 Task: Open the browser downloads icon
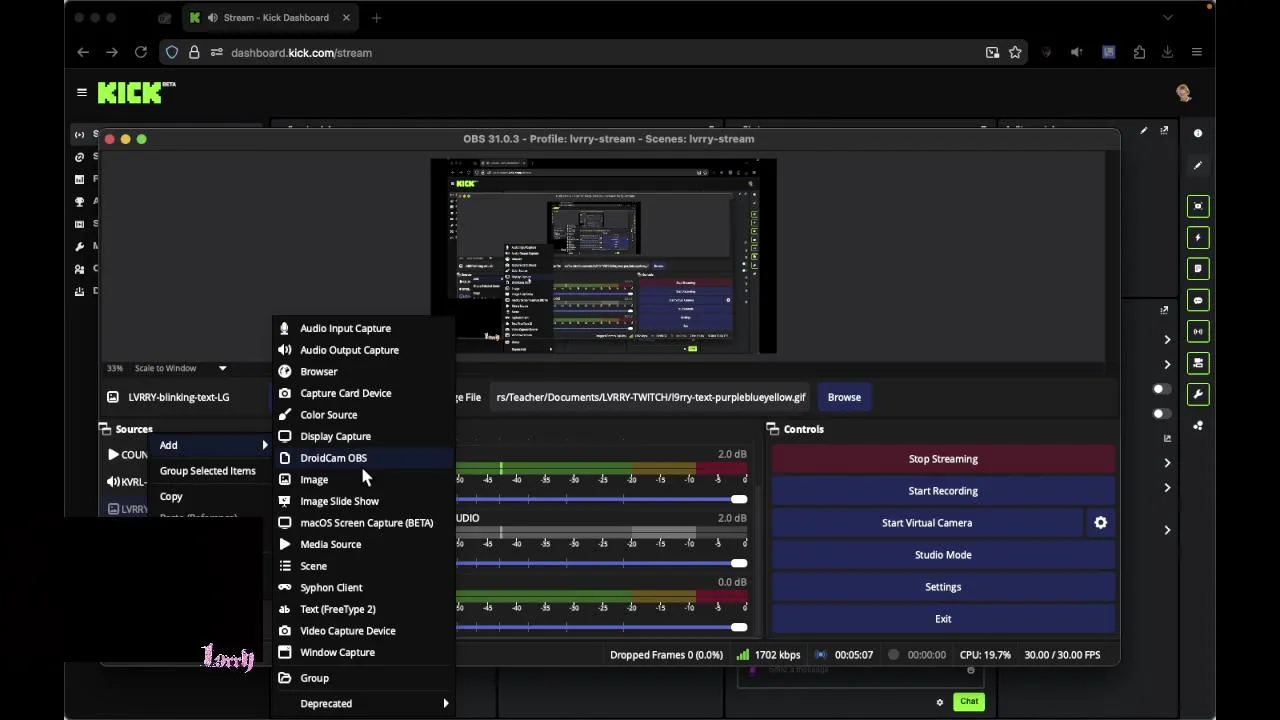click(x=1167, y=52)
